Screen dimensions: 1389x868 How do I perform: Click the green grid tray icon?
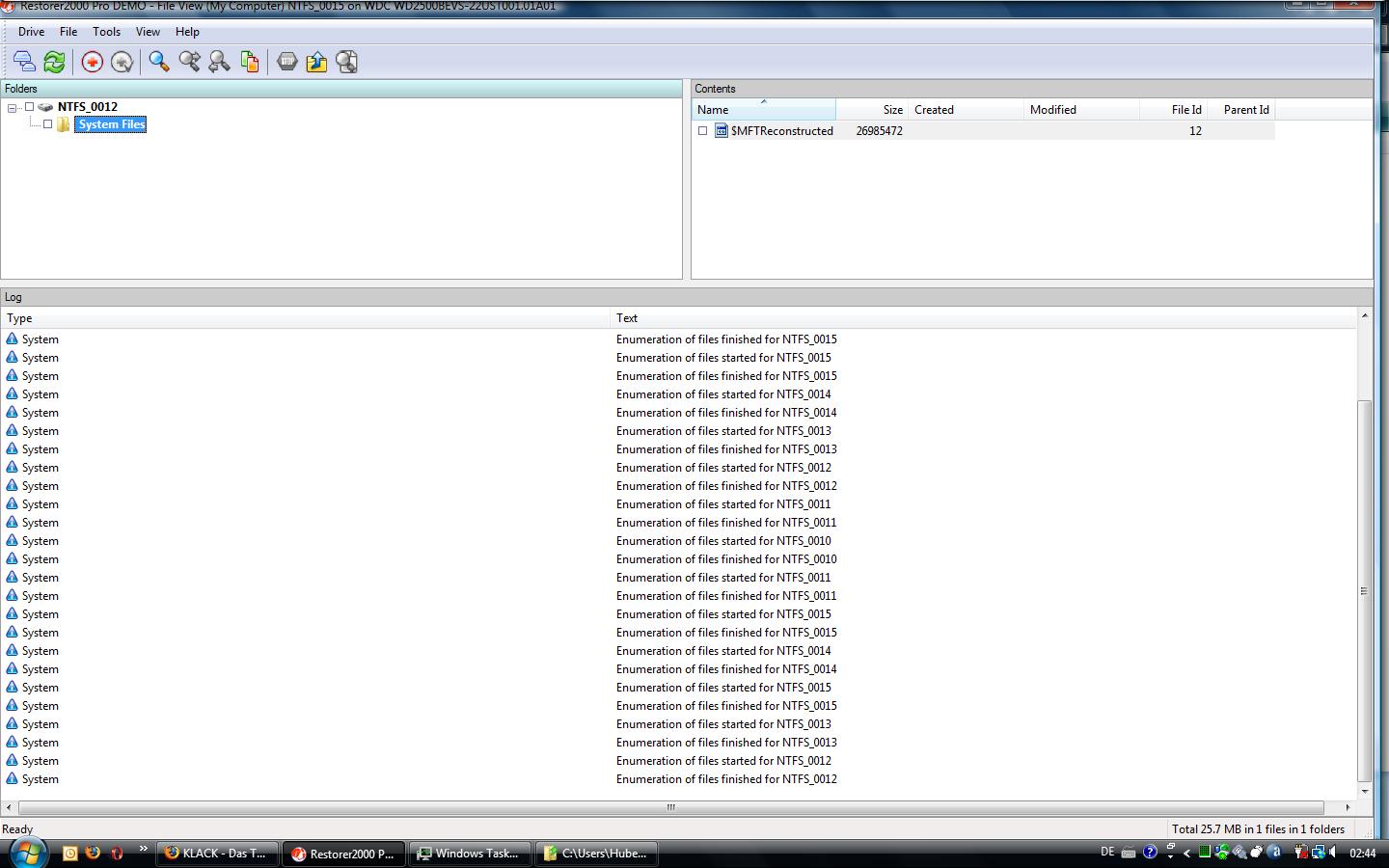[x=1205, y=852]
